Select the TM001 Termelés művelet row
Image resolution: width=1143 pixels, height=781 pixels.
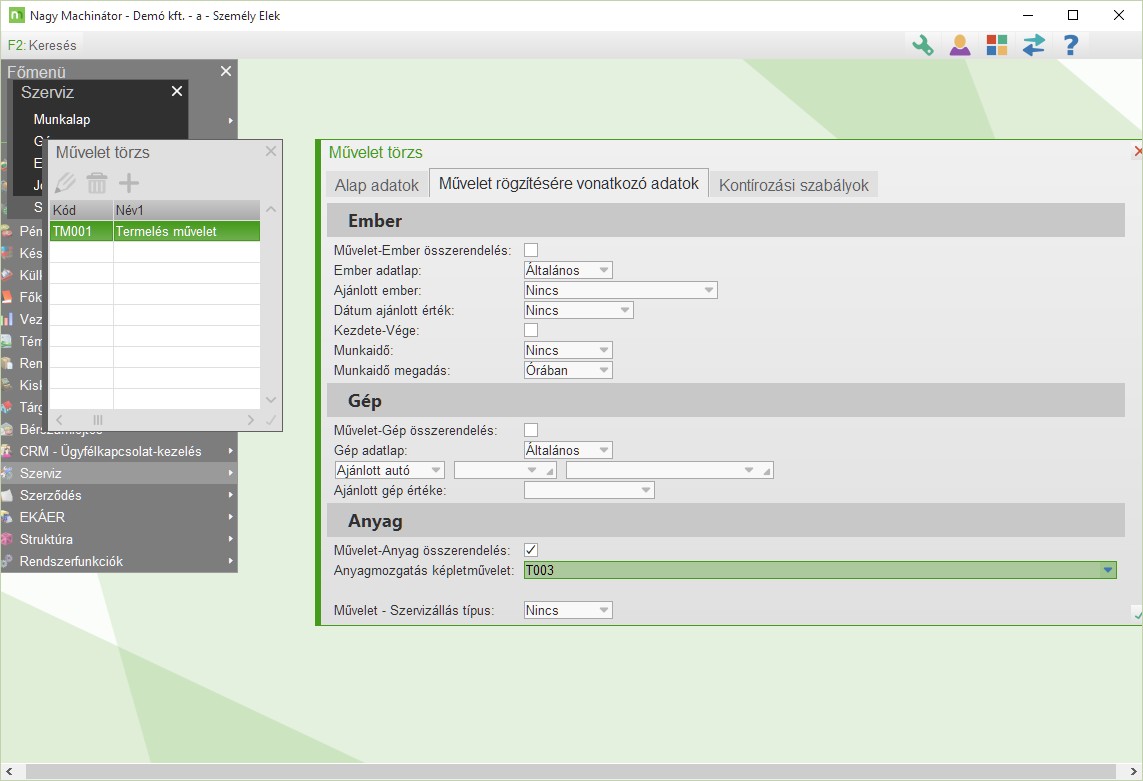(x=155, y=231)
